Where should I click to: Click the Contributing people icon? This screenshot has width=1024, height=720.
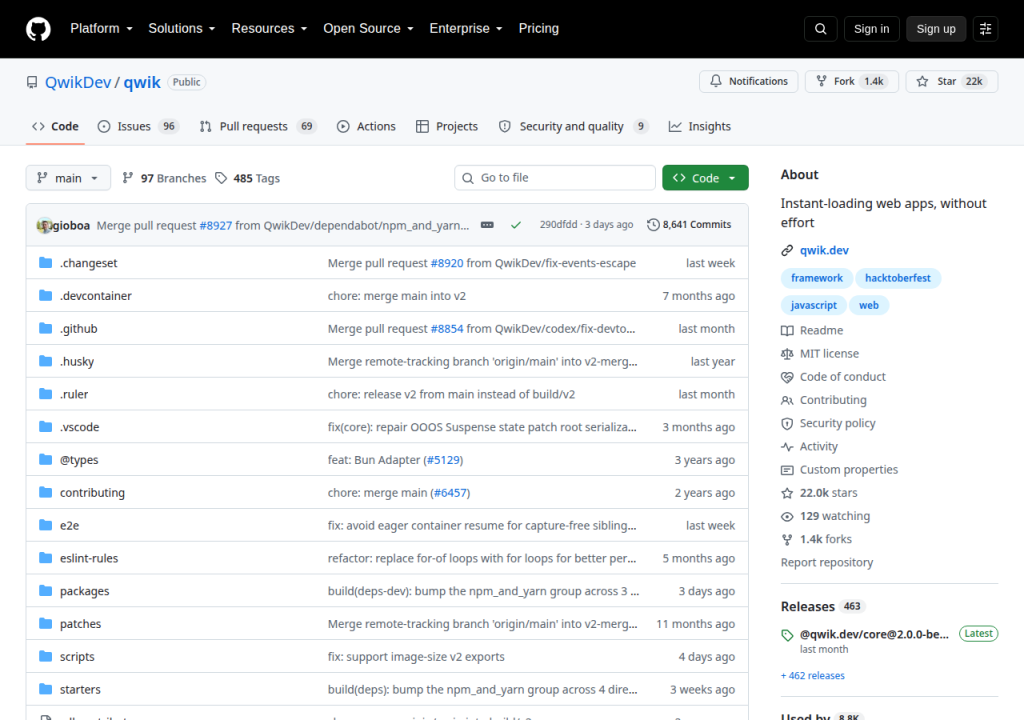click(787, 400)
